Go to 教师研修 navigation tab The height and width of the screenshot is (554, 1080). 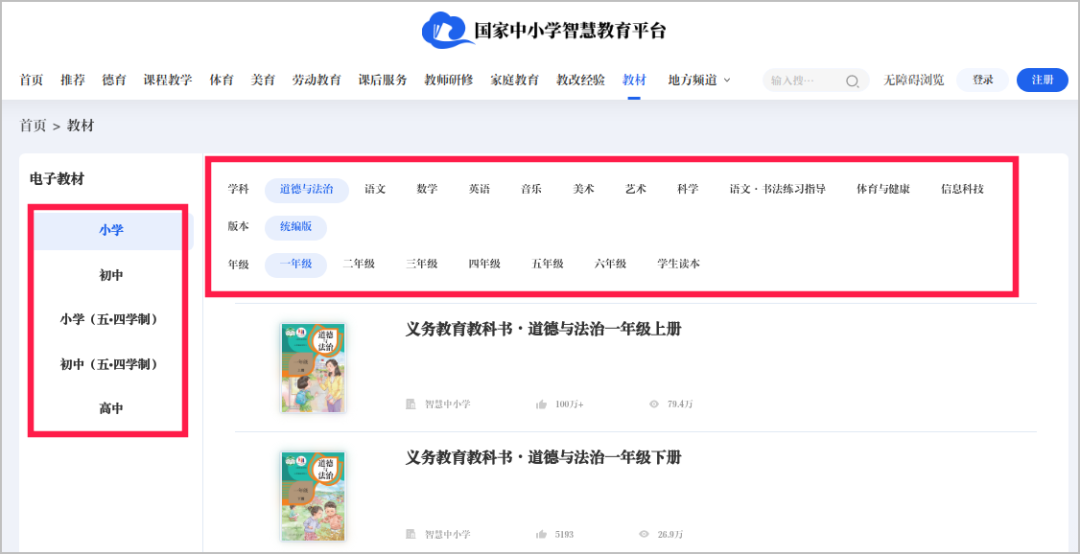pyautogui.click(x=448, y=80)
